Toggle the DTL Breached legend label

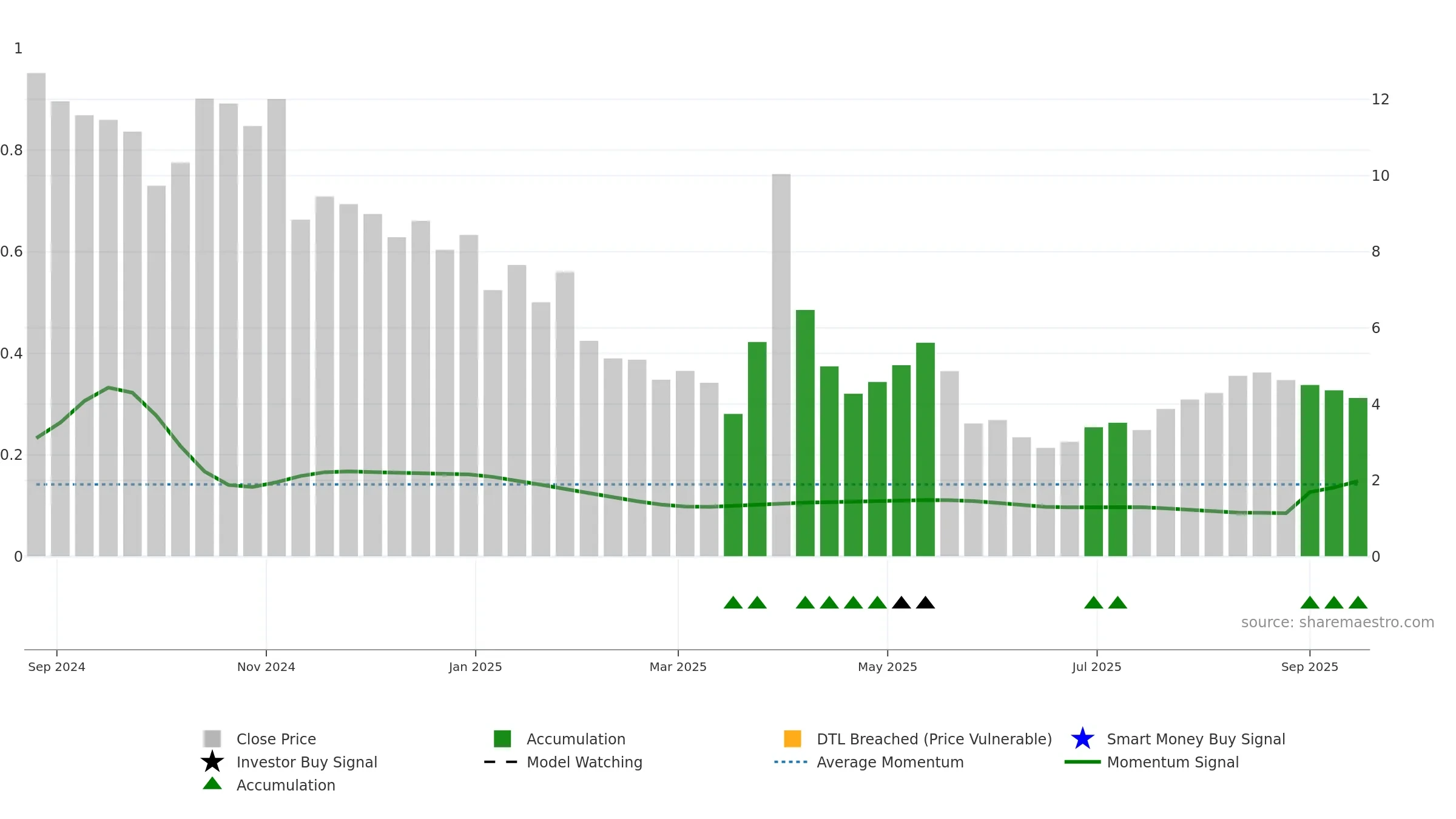coord(934,739)
